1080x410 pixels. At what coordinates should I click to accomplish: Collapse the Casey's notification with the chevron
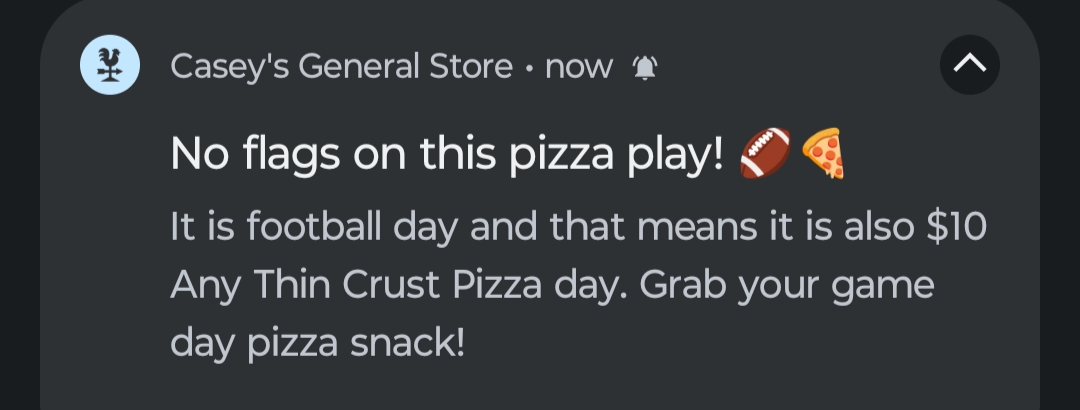(x=970, y=65)
